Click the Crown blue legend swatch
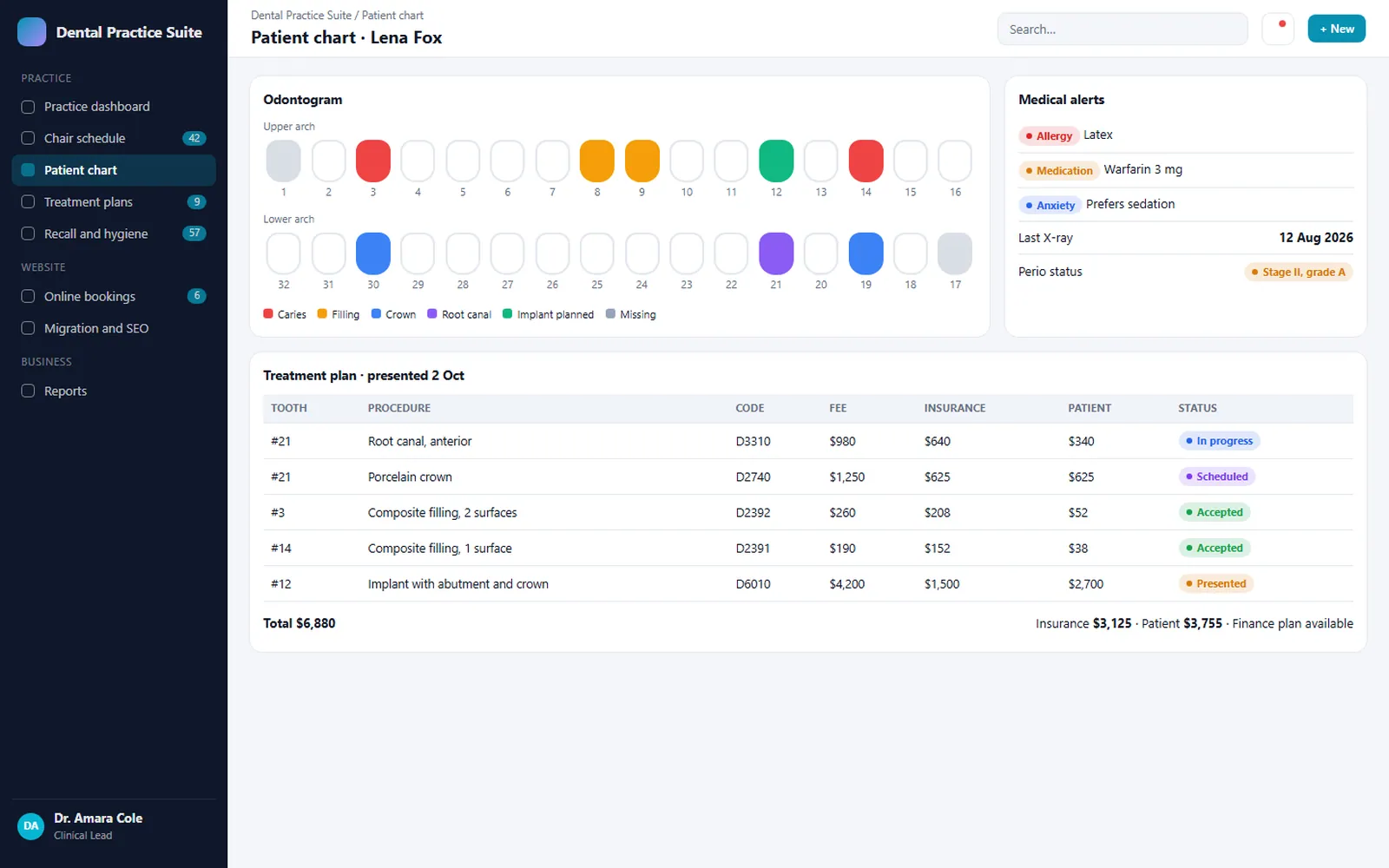This screenshot has height=868, width=1389. (x=376, y=314)
